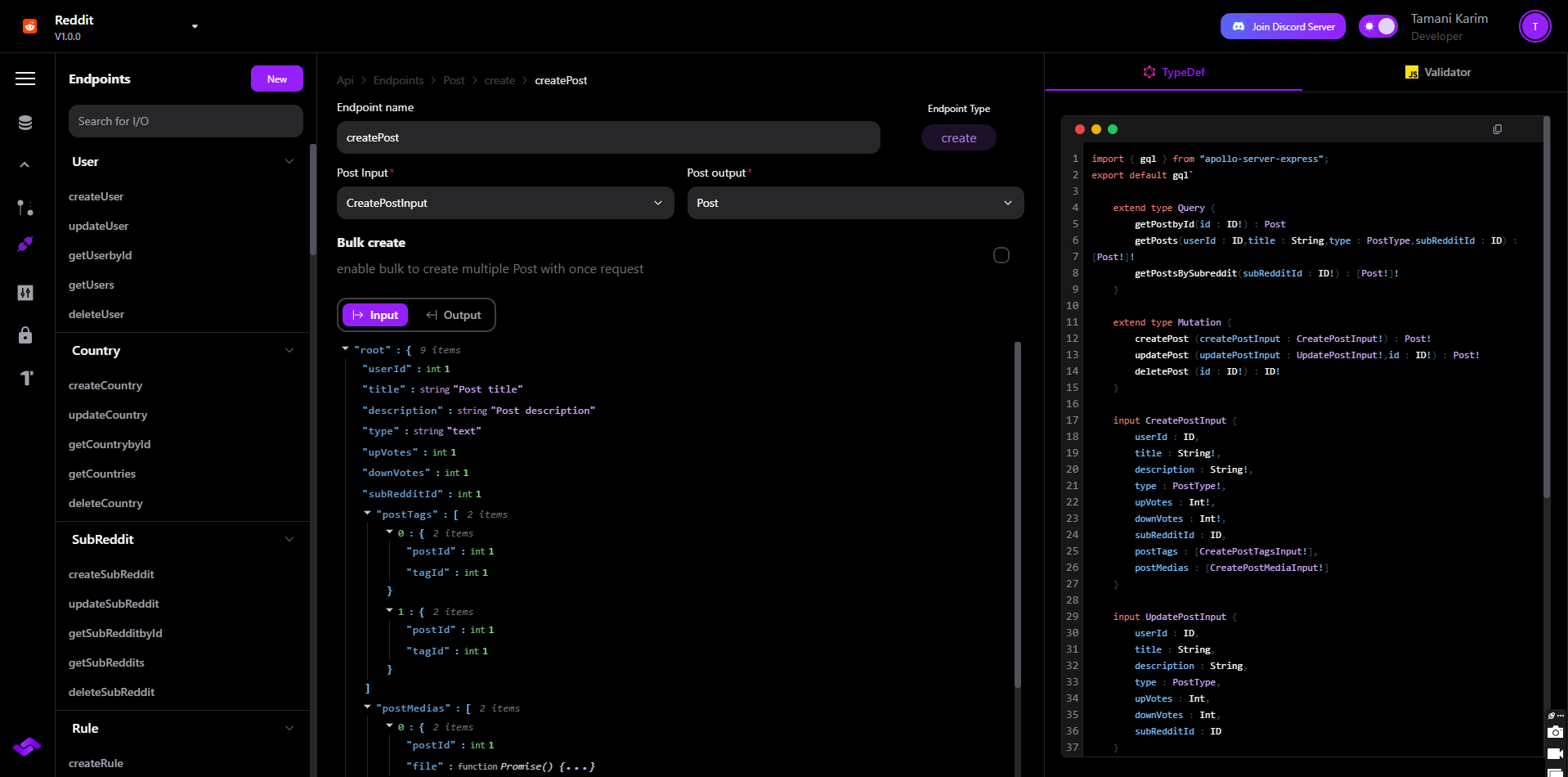Collapse the postMedias array node

click(367, 707)
